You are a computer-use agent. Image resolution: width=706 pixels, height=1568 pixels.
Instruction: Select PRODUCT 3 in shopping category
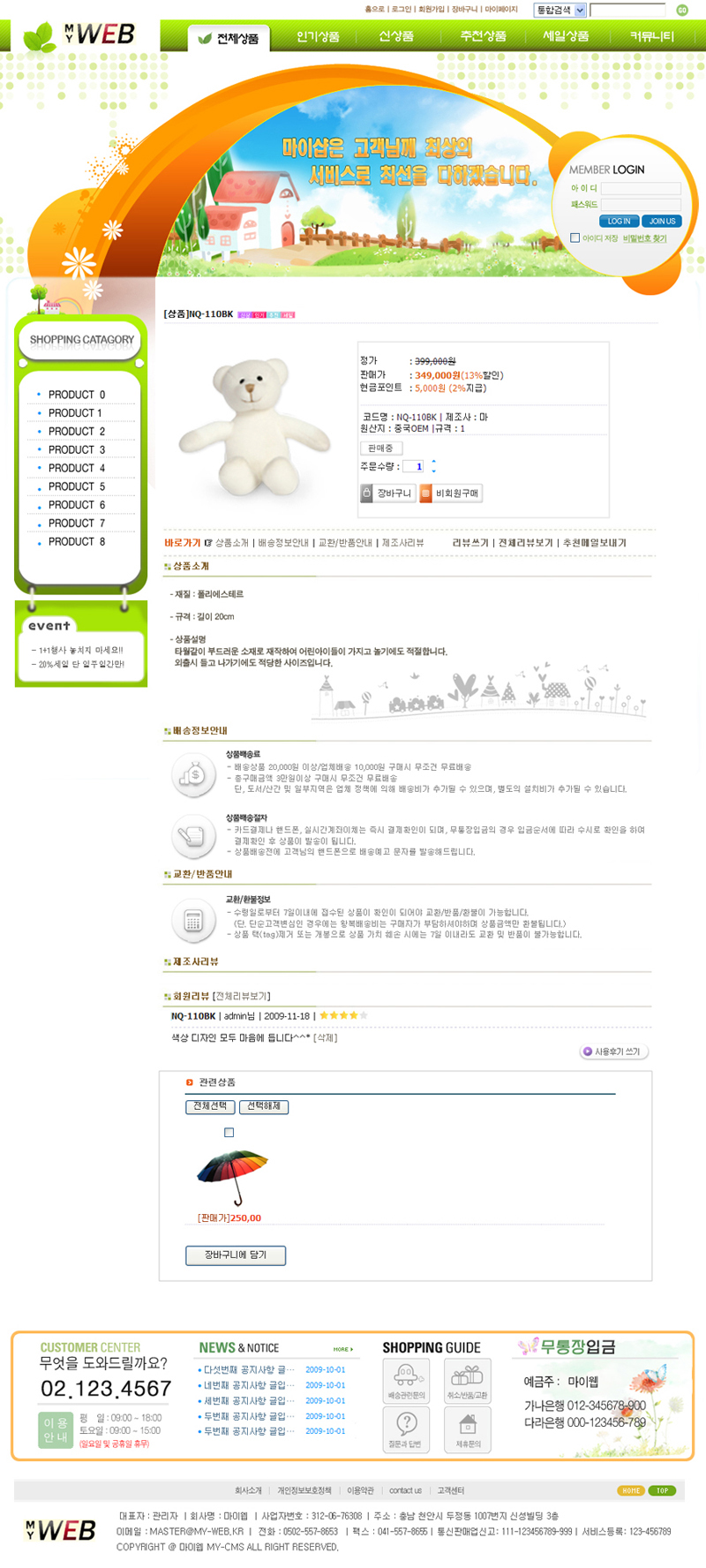point(77,449)
